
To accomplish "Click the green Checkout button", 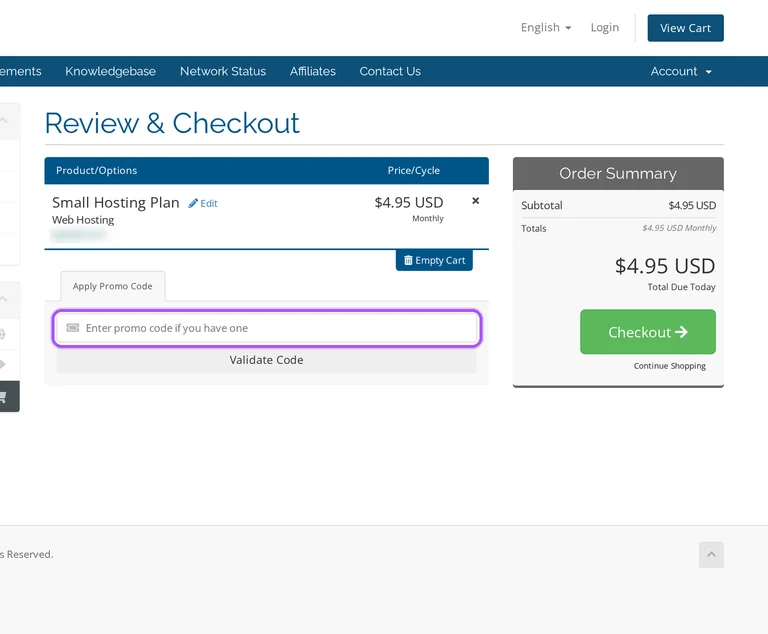I will tap(648, 332).
